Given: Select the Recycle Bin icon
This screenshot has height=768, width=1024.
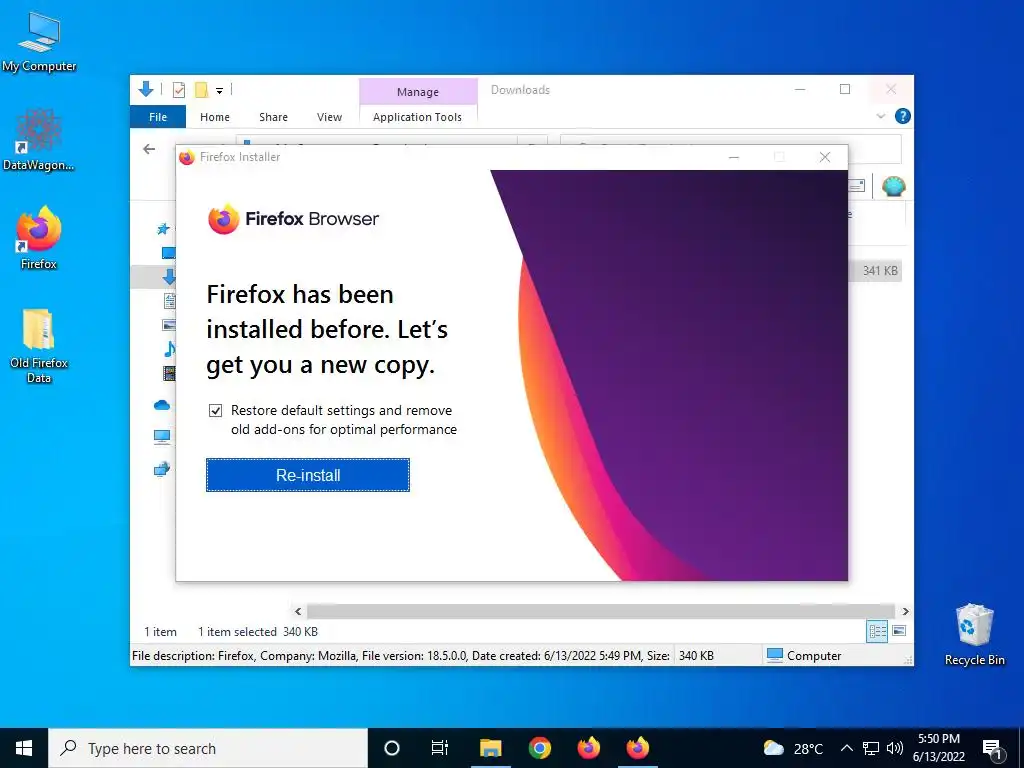Looking at the screenshot, I should pyautogui.click(x=974, y=635).
